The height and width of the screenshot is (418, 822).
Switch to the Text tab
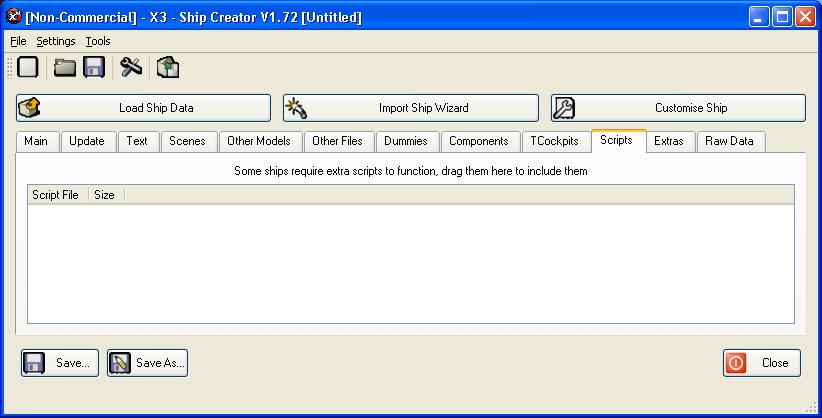pyautogui.click(x=137, y=142)
